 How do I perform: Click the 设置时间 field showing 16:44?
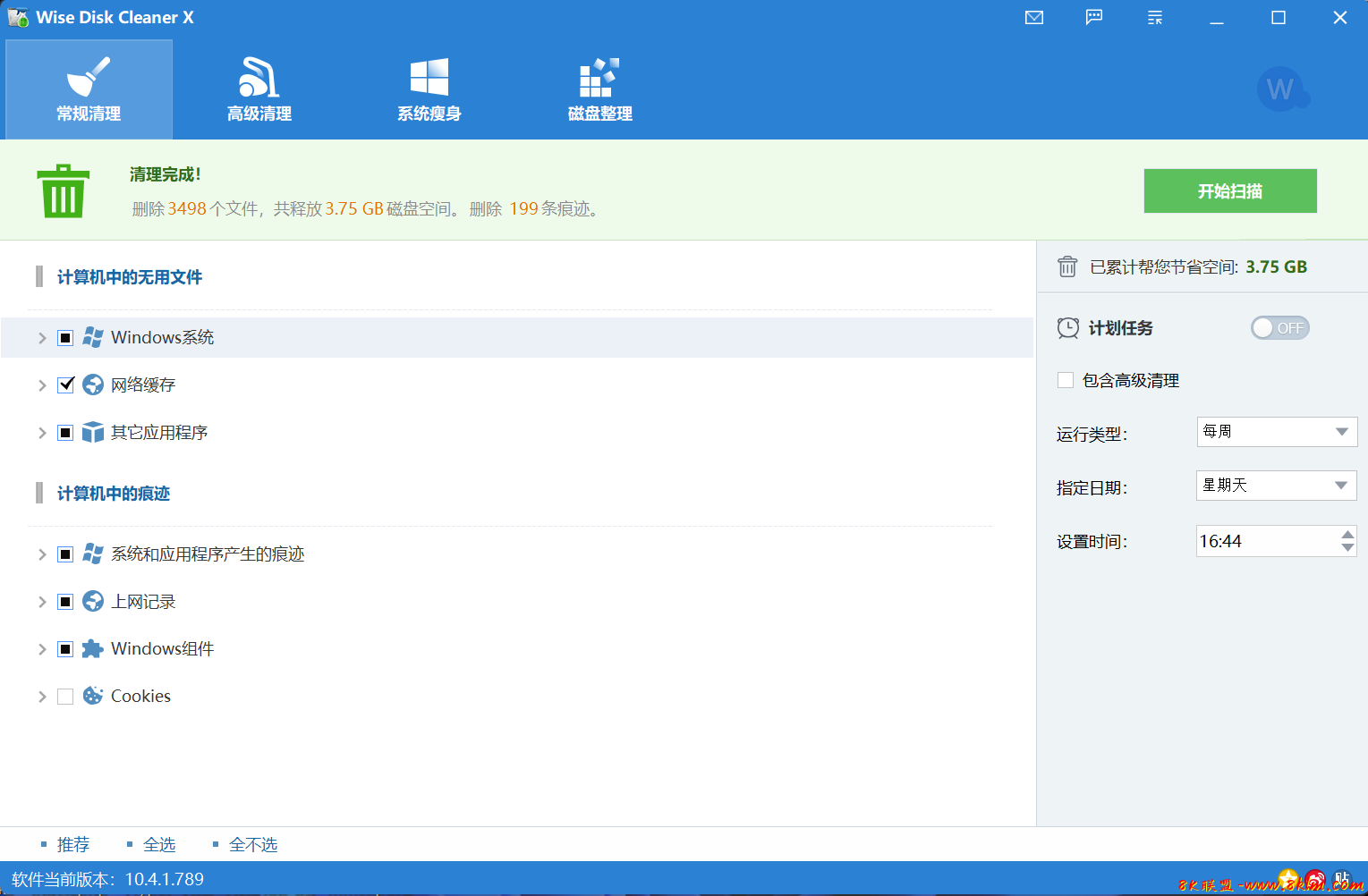tap(1265, 541)
